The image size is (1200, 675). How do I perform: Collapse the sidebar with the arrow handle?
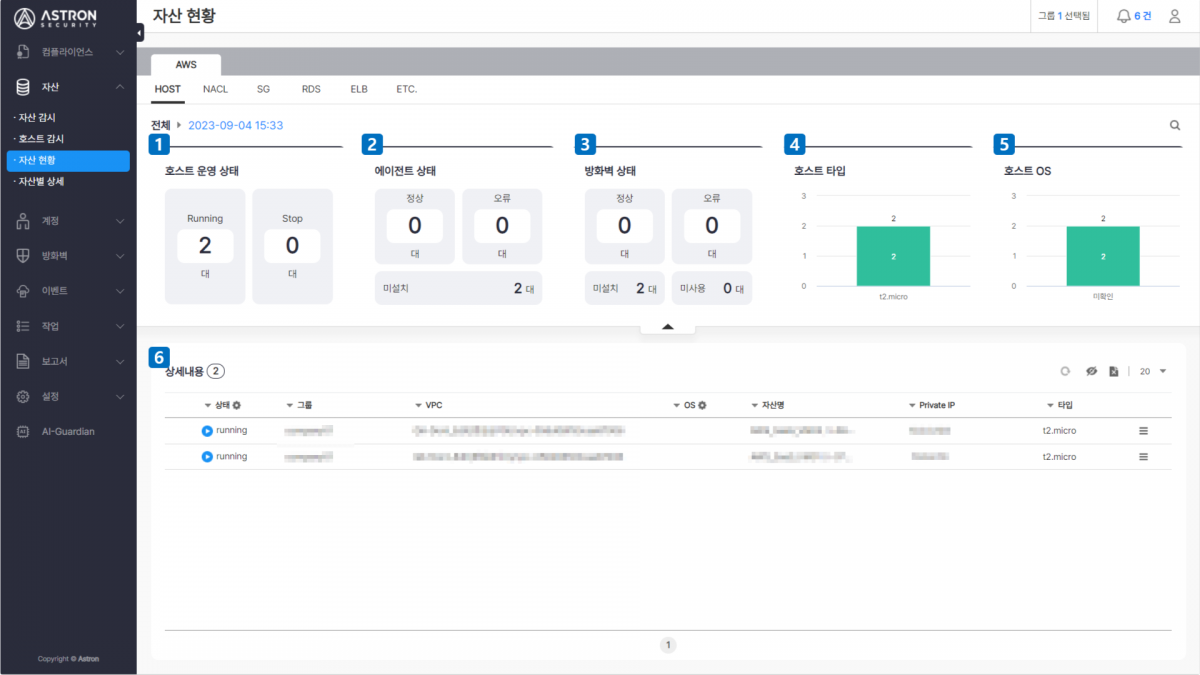tap(140, 33)
